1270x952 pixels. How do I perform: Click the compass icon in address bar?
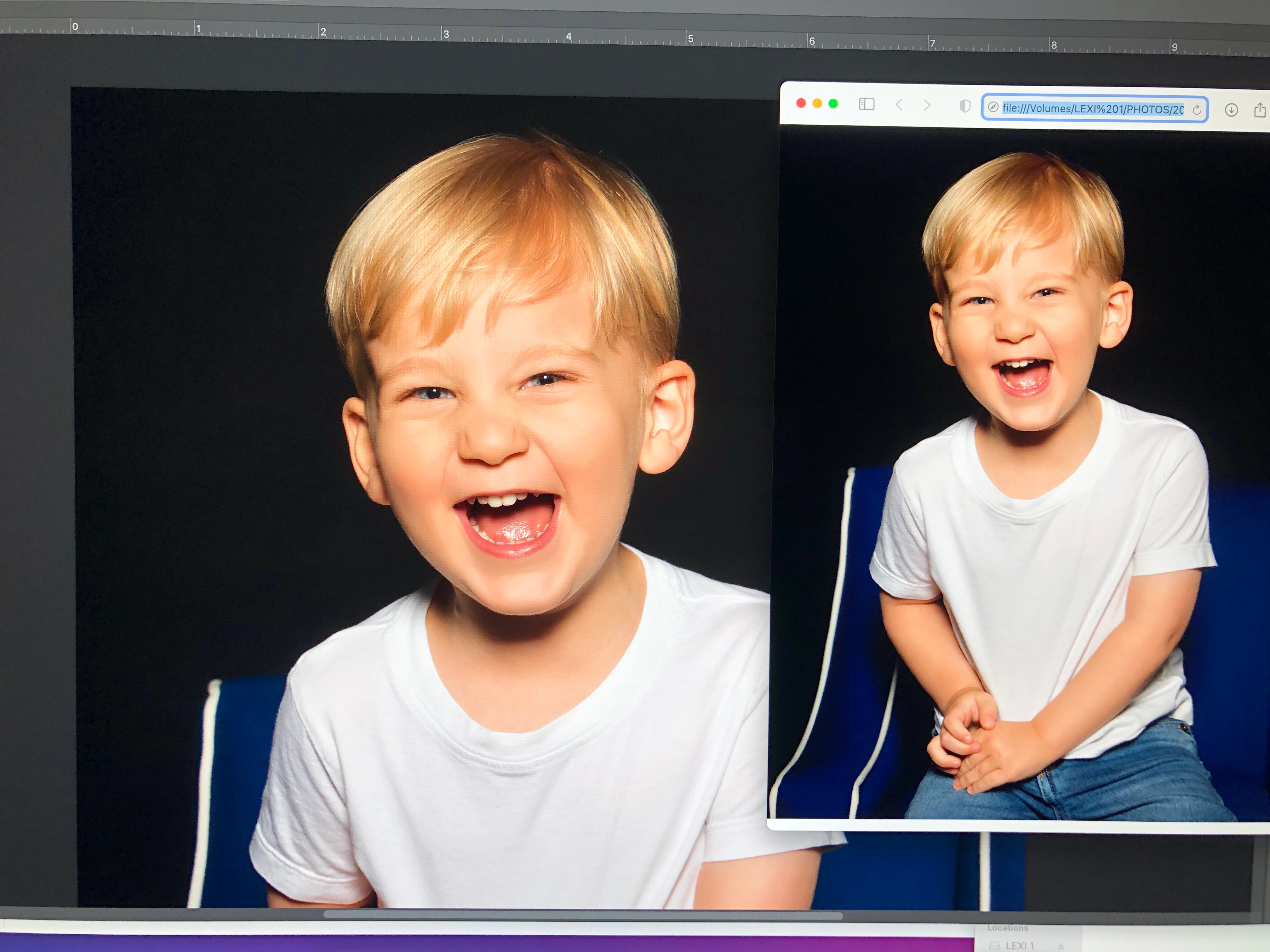pos(993,107)
